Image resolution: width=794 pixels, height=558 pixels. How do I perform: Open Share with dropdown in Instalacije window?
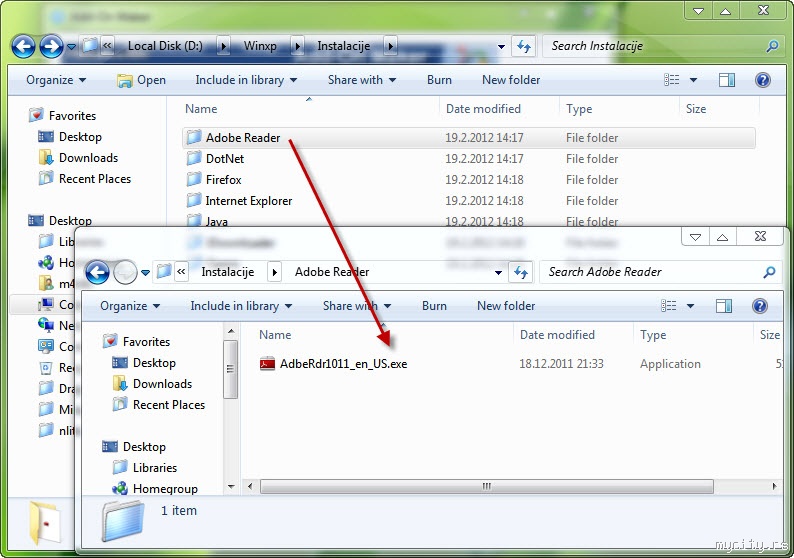[x=362, y=80]
